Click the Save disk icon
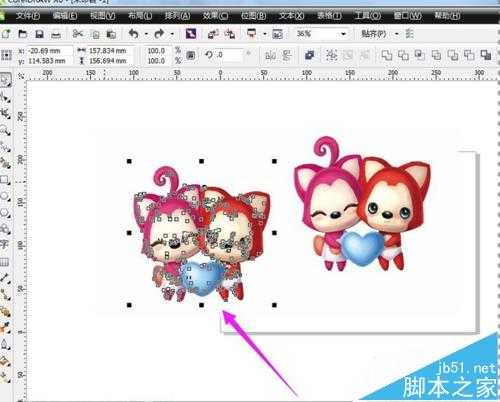 coord(39,34)
